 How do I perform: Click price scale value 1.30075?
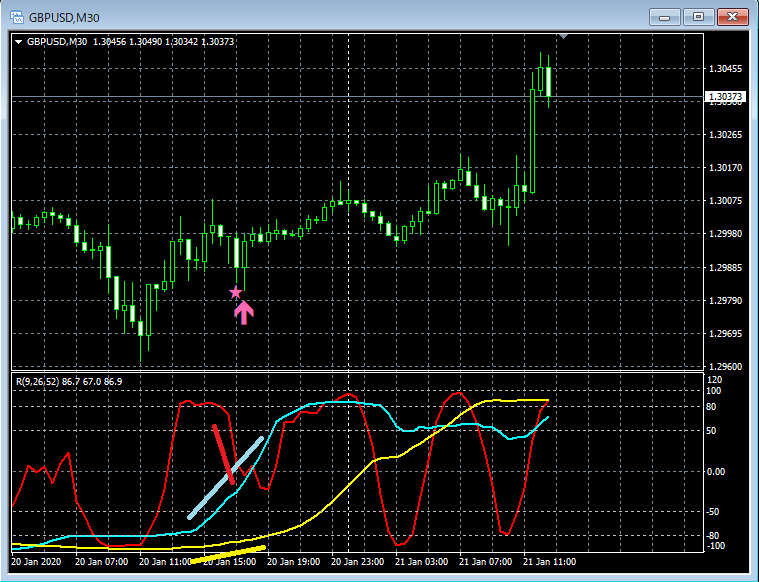[725, 201]
